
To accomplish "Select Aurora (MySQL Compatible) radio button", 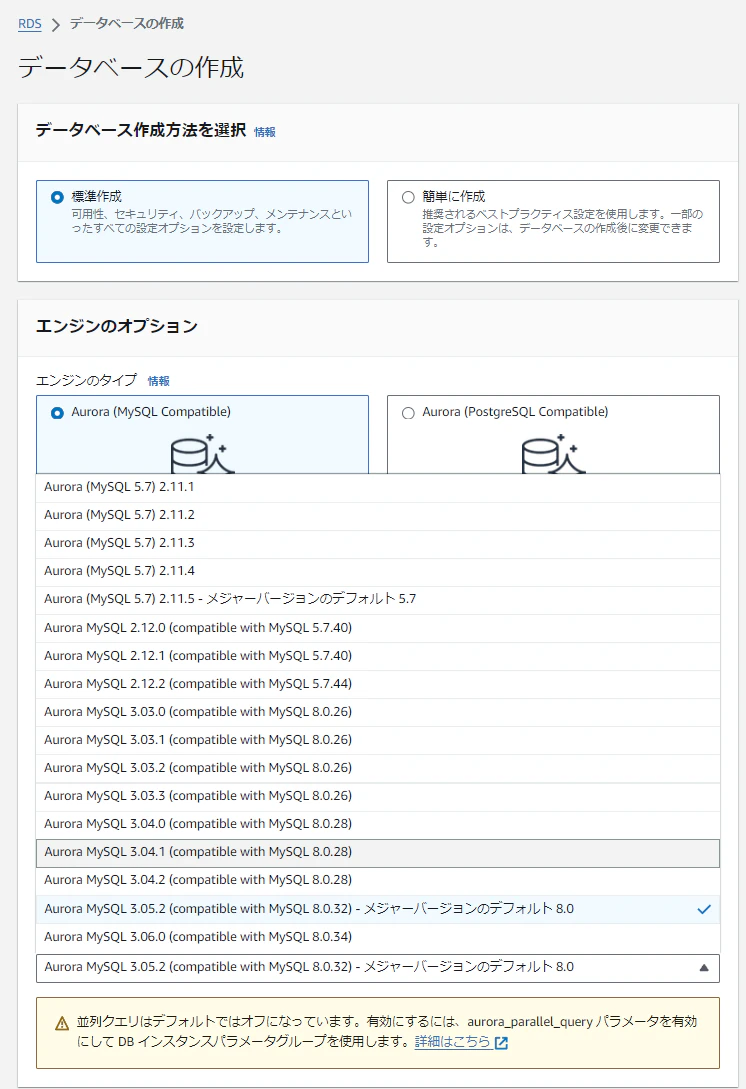I will tap(58, 413).
